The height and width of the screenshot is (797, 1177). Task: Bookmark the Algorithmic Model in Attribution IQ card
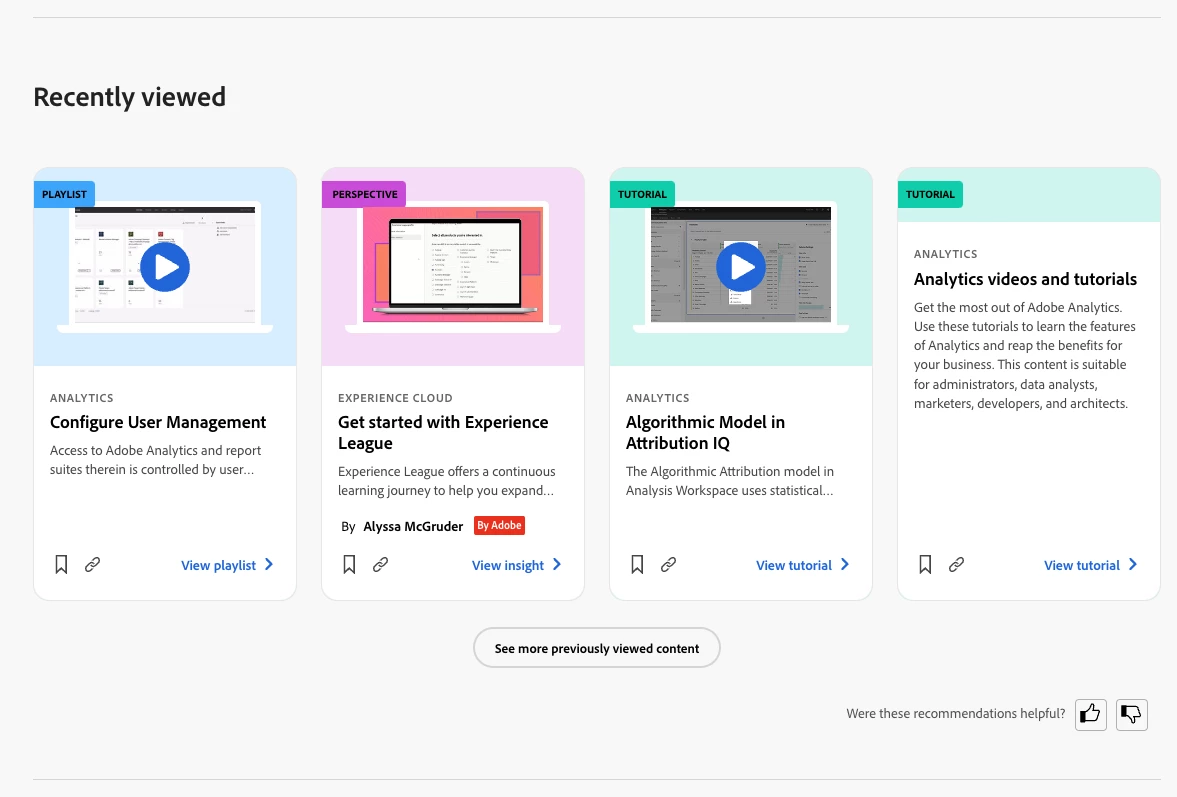637,564
